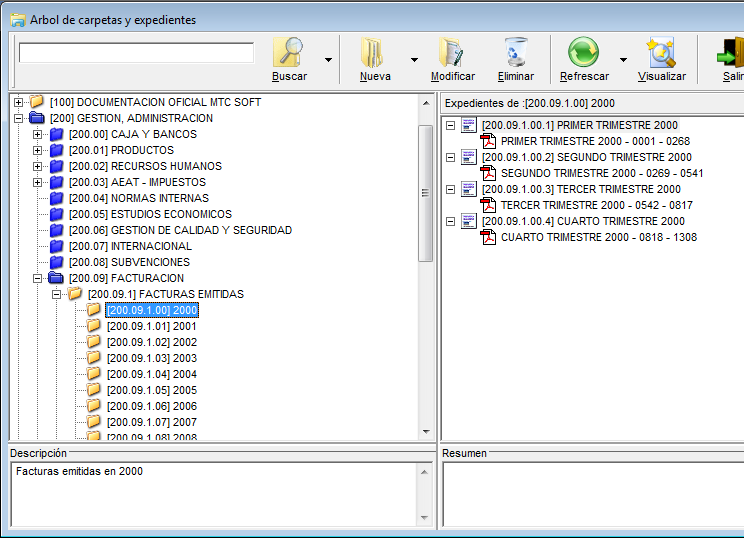Collapse the [200.09] FACTURACION tree node
Image resolution: width=744 pixels, height=538 pixels.
point(38,278)
